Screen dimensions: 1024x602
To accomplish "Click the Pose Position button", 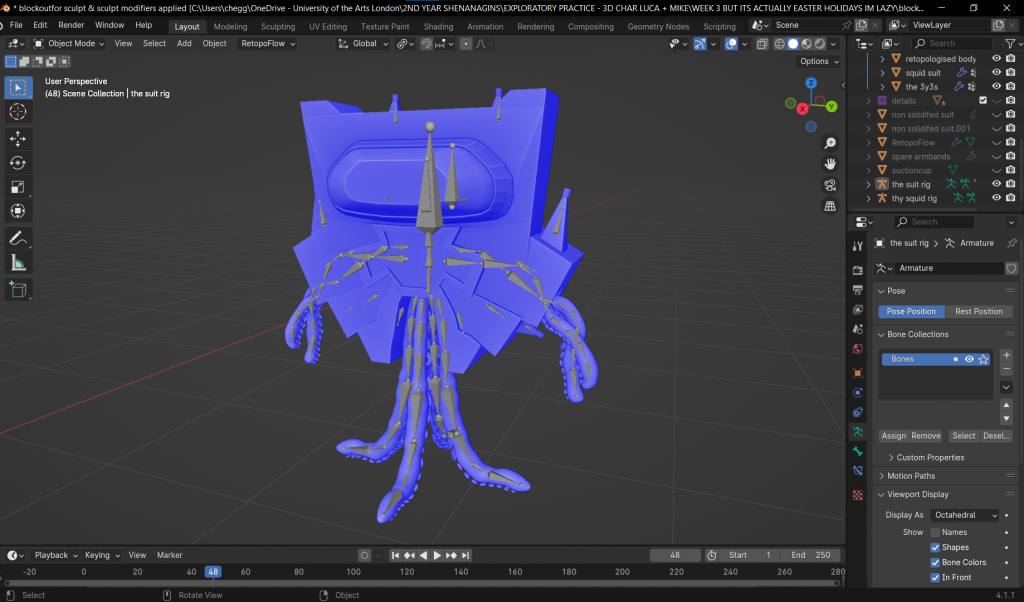I will point(911,311).
